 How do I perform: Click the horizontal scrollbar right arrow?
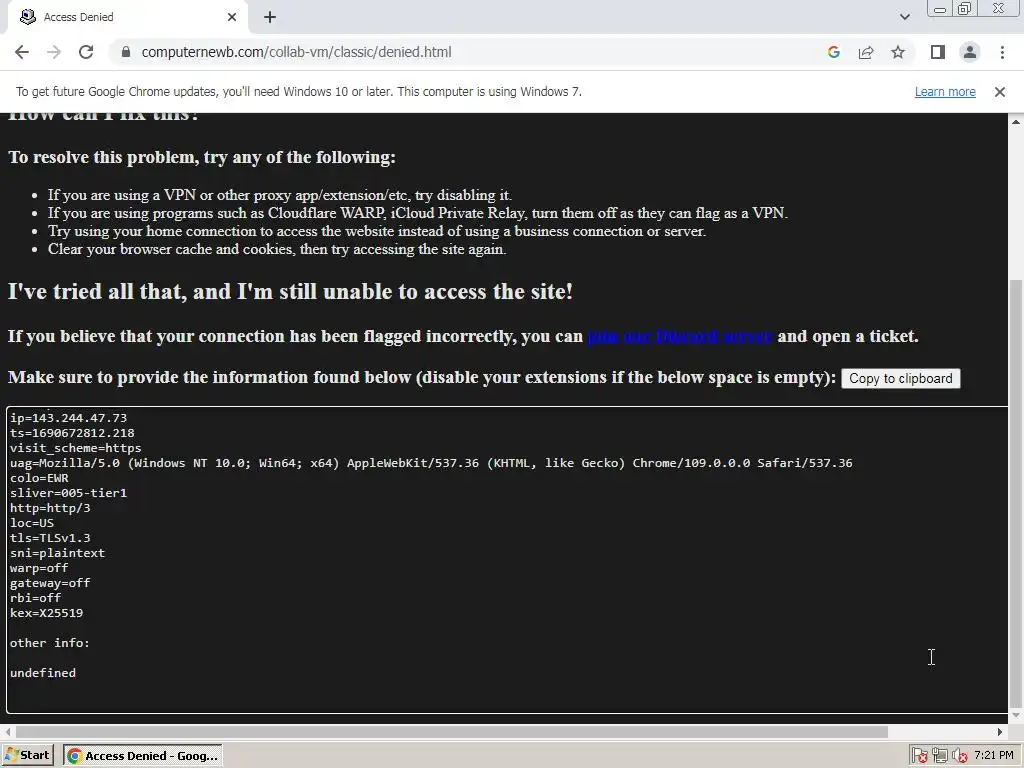pyautogui.click(x=1000, y=732)
